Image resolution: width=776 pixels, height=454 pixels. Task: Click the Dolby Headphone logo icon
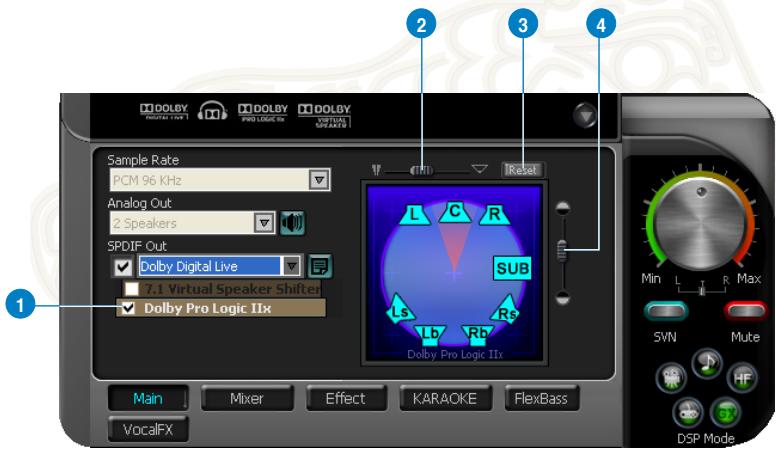tap(212, 111)
